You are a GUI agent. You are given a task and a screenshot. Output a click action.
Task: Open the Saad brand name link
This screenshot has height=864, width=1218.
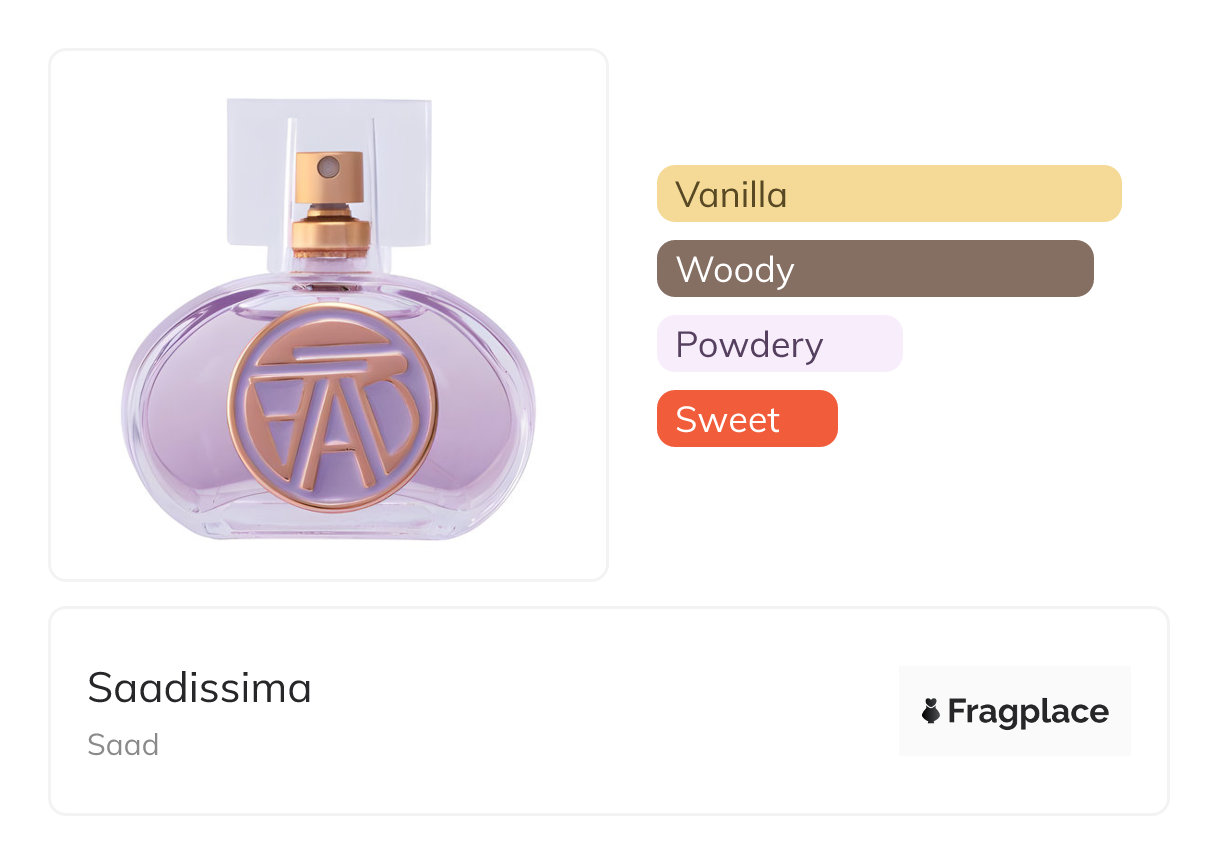(x=123, y=745)
